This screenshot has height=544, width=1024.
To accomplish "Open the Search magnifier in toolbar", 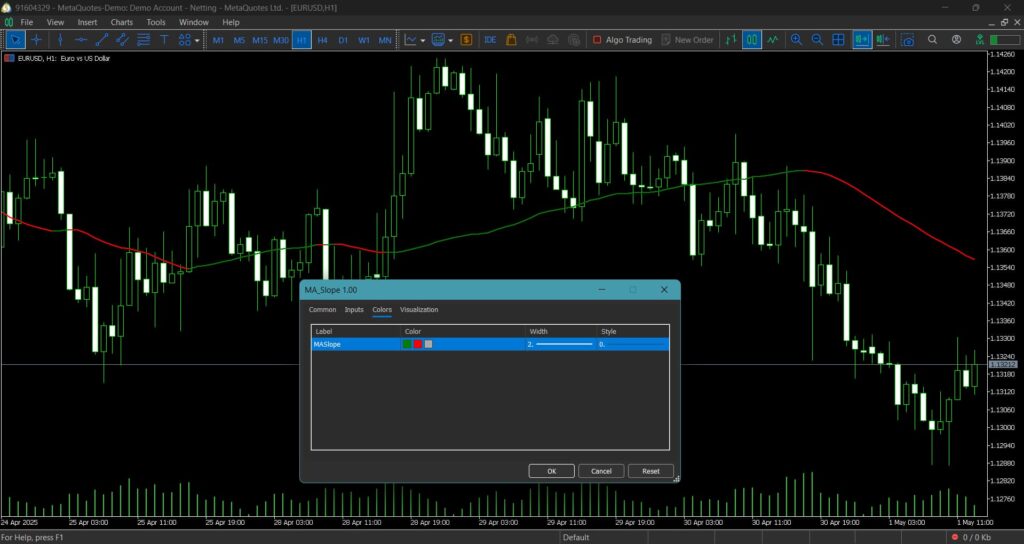I will pyautogui.click(x=932, y=40).
